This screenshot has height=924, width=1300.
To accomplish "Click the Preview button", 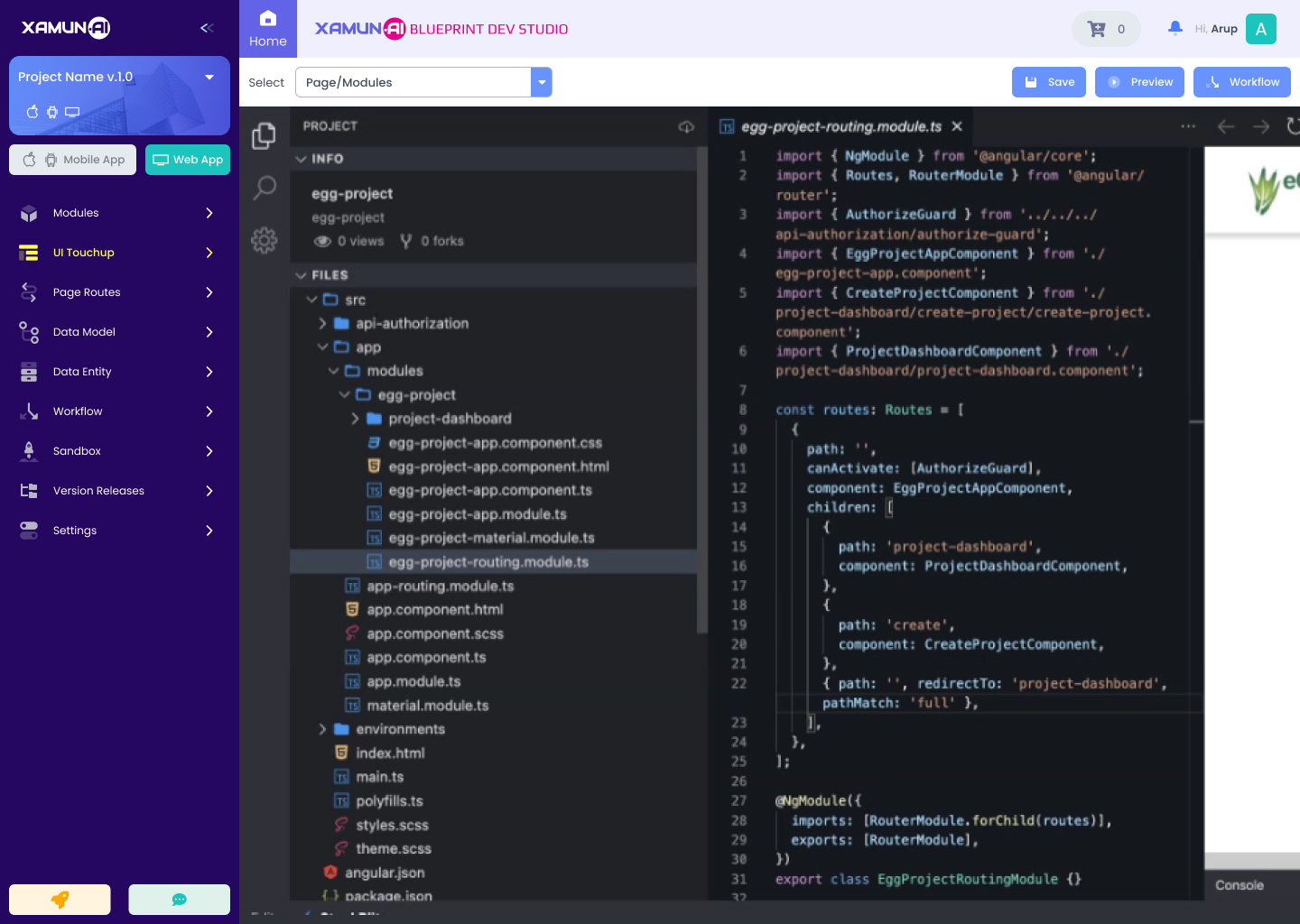I will tap(1139, 82).
